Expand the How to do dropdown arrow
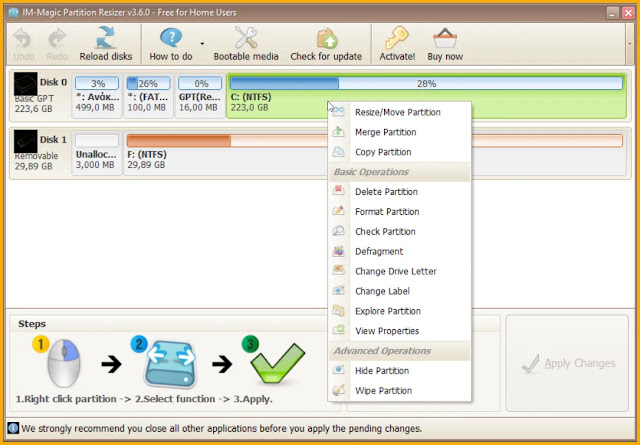Image resolution: width=640 pixels, height=445 pixels. point(202,44)
